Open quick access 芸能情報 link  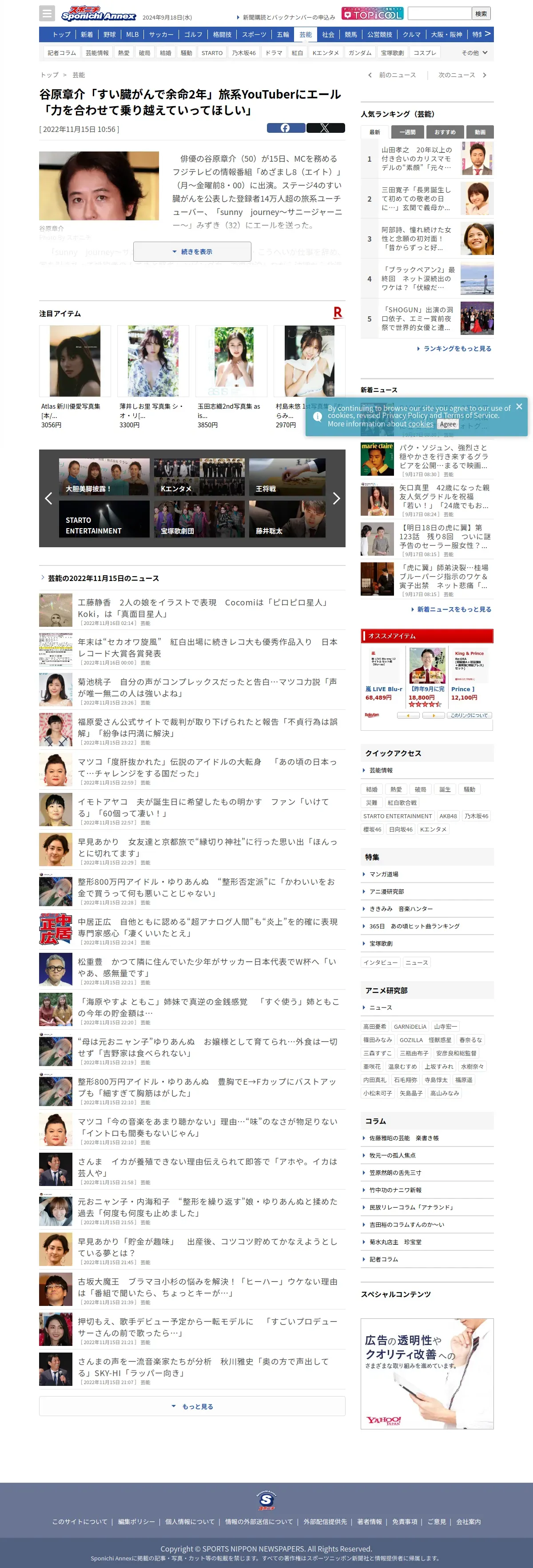(x=381, y=770)
